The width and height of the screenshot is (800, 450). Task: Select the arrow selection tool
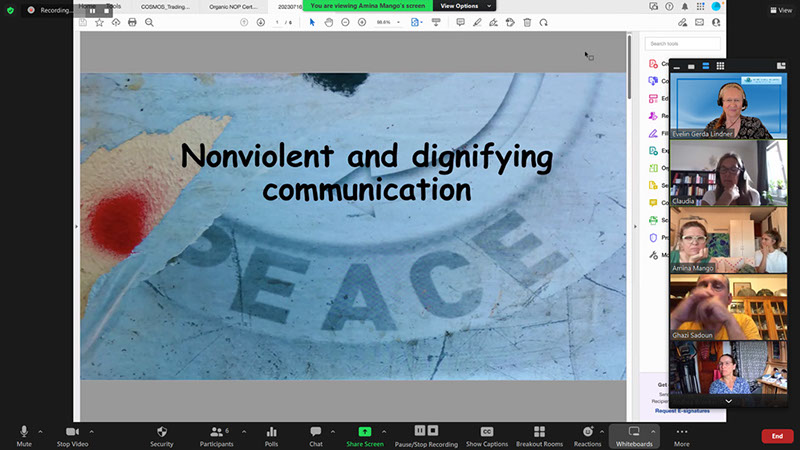click(x=312, y=22)
